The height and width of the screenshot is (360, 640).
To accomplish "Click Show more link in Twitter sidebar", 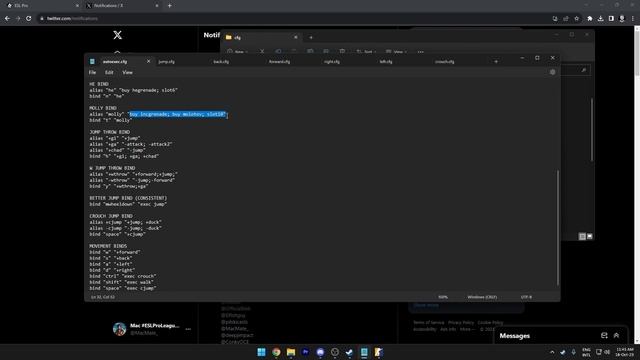I will point(426,305).
